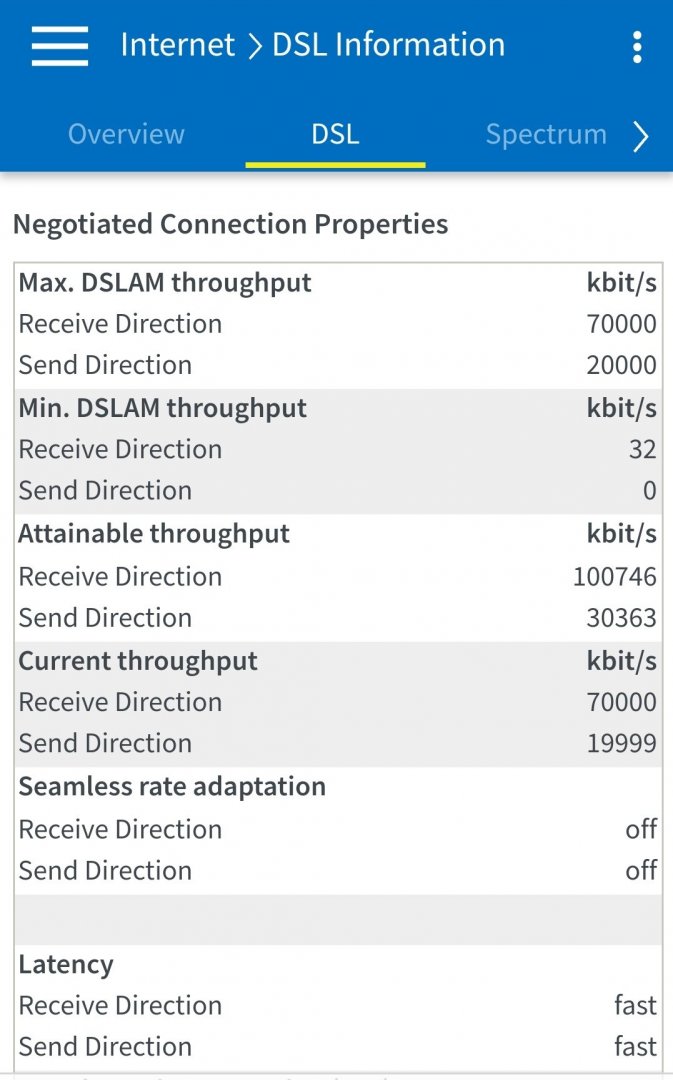Select the DSL tab

pyautogui.click(x=335, y=134)
